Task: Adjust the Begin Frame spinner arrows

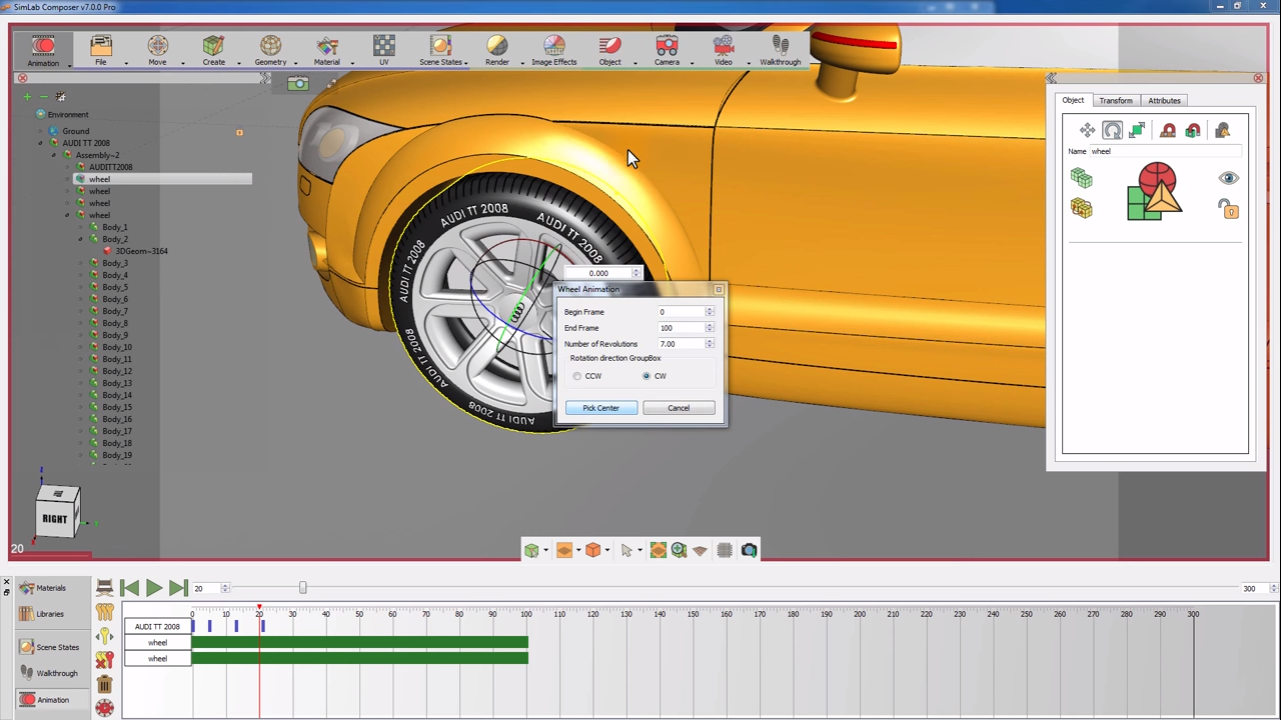Action: click(710, 312)
